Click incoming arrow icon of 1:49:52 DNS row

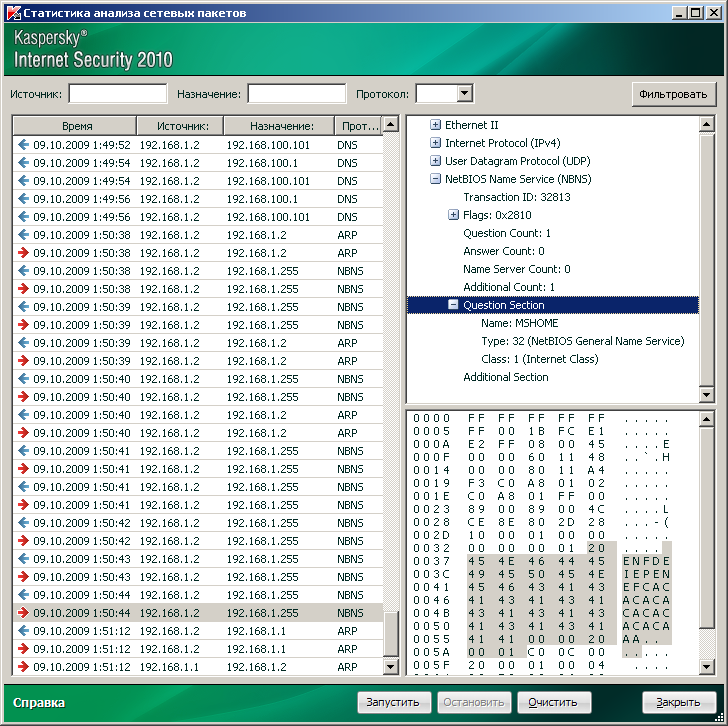[x=23, y=145]
